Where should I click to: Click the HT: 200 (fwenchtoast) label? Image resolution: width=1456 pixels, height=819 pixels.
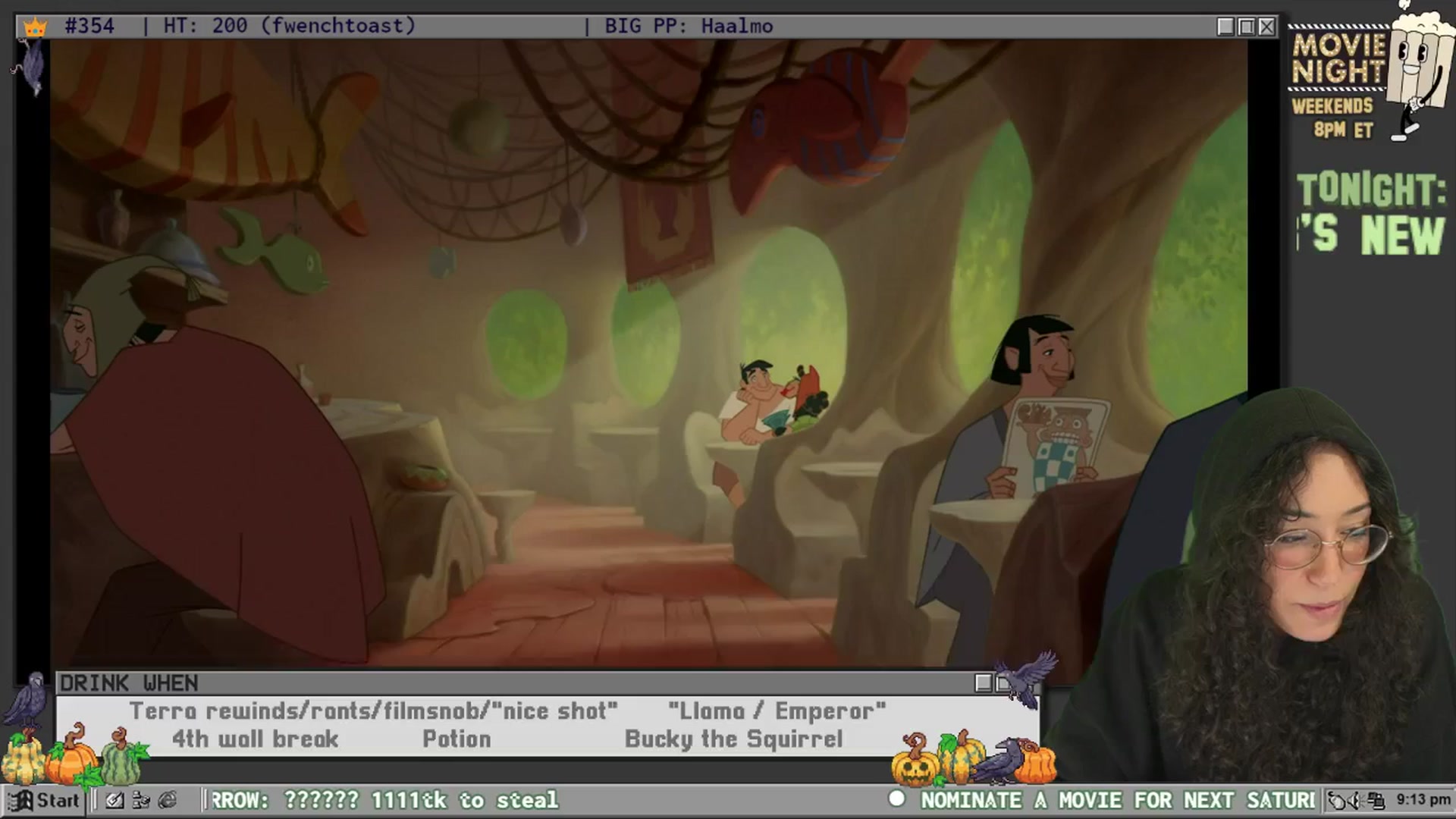coord(290,26)
